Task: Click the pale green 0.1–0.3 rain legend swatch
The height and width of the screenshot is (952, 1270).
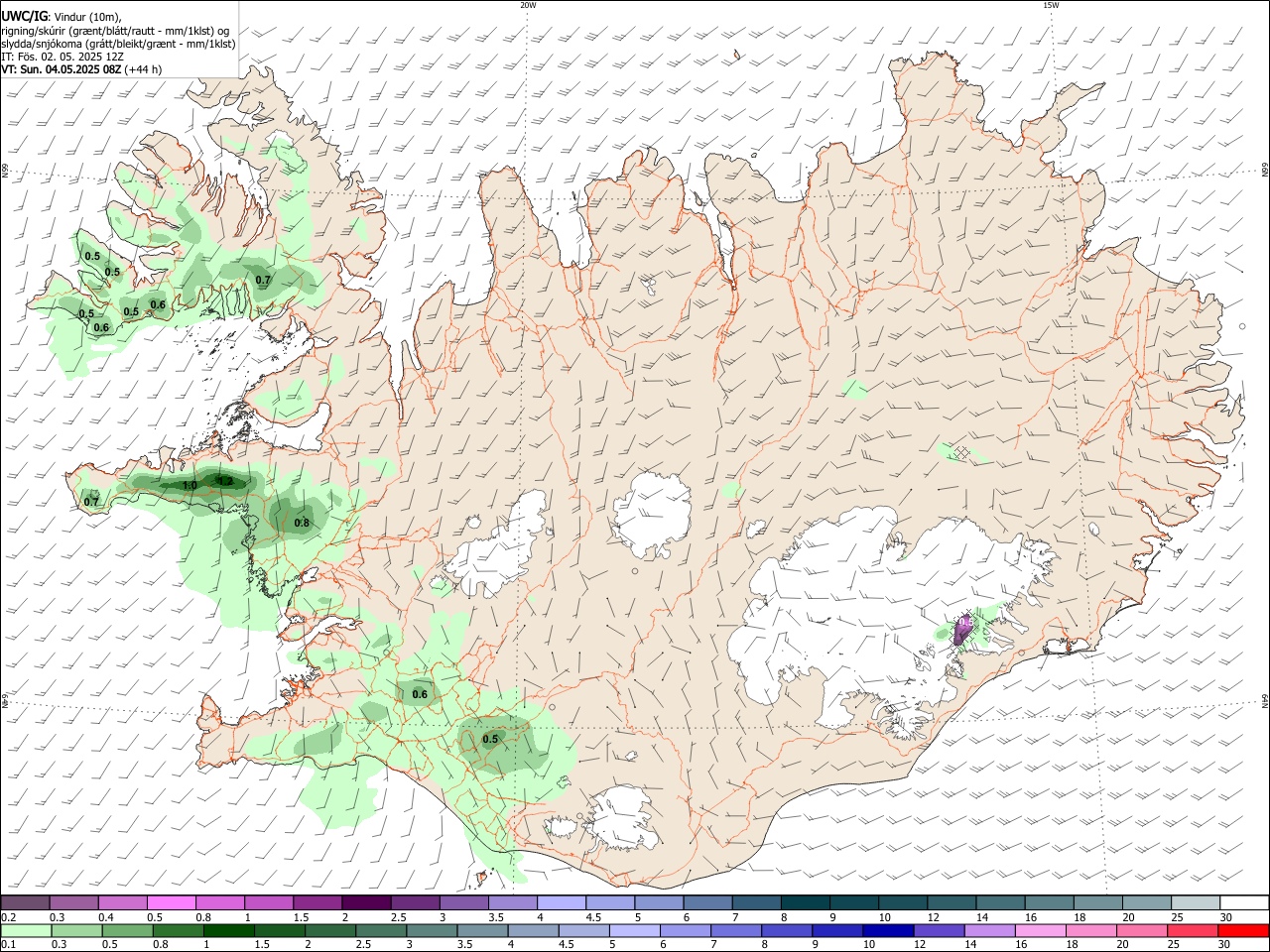Action: pyautogui.click(x=26, y=930)
